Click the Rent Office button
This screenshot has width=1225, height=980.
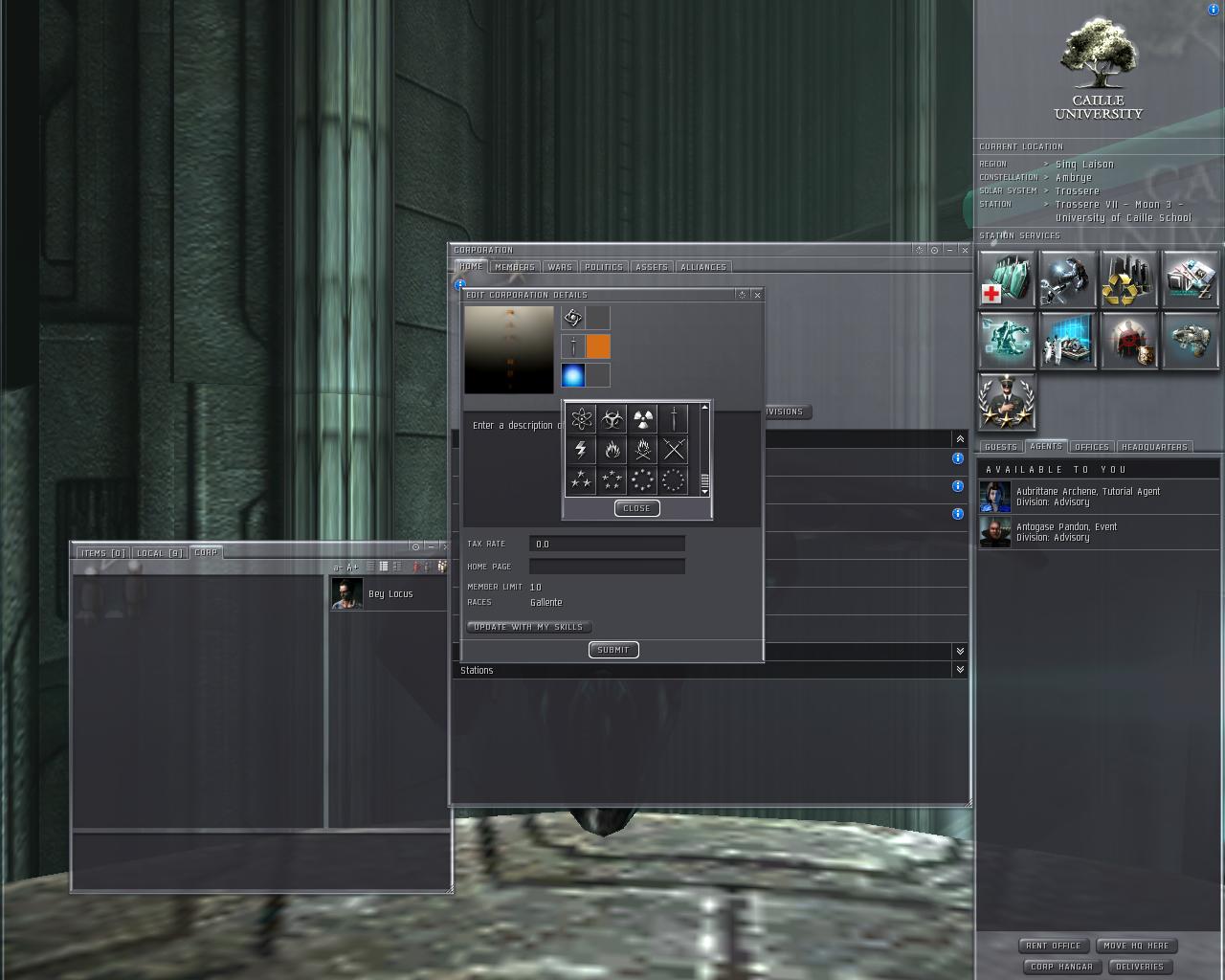point(1054,946)
